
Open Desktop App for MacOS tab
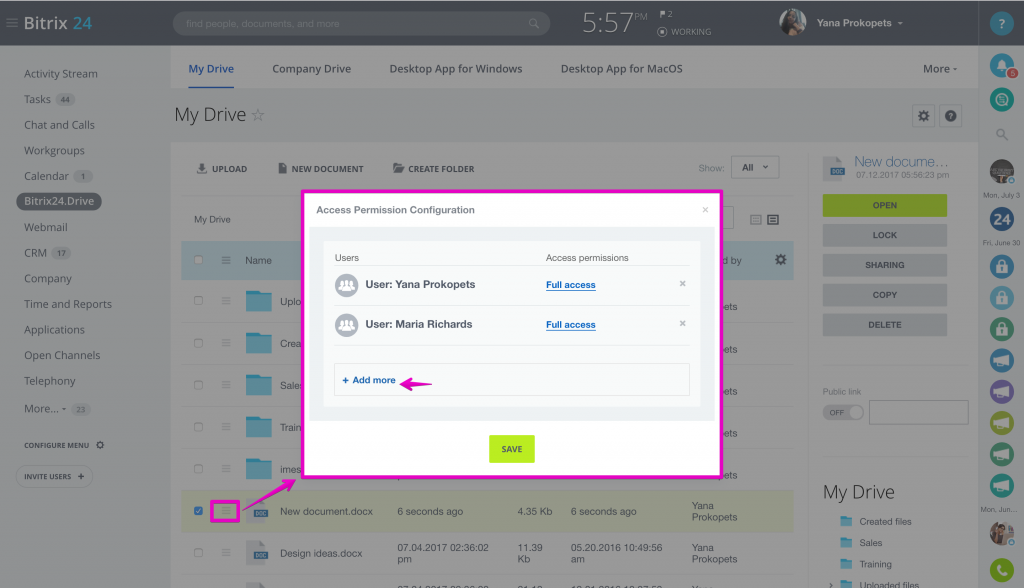(x=622, y=69)
